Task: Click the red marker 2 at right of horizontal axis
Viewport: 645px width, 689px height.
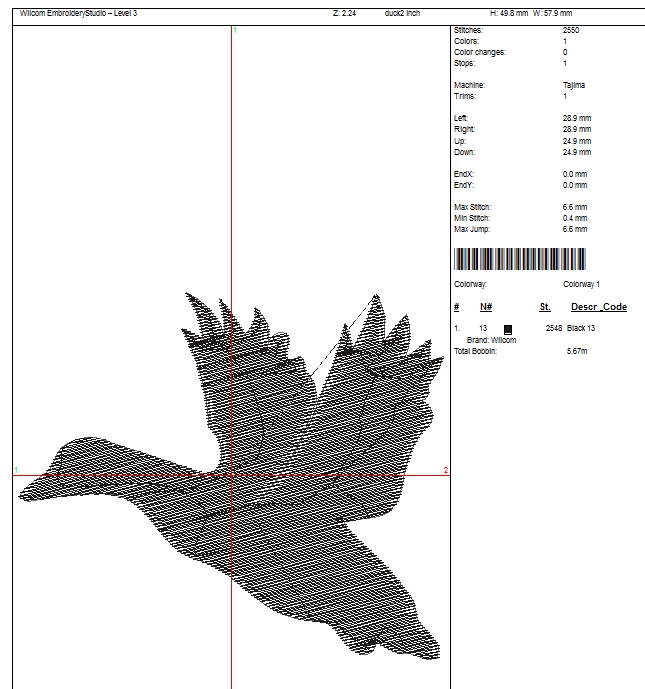Action: (x=445, y=470)
